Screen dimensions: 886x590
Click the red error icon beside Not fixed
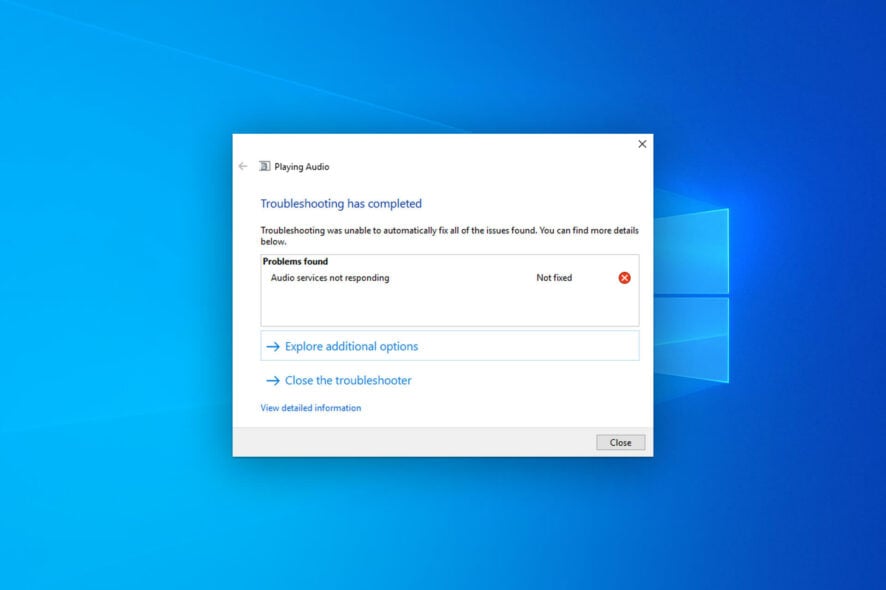click(623, 278)
